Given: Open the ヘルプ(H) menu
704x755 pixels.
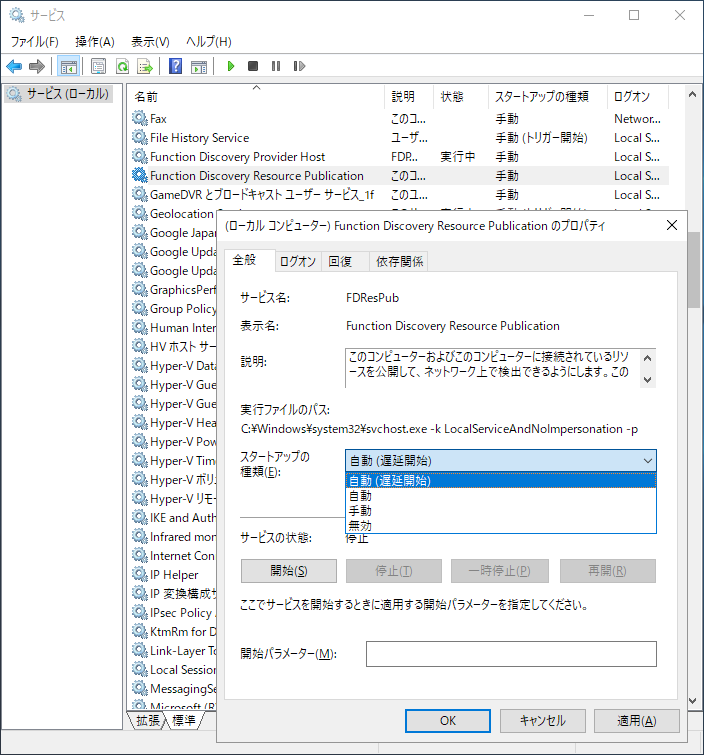Looking at the screenshot, I should pos(209,41).
